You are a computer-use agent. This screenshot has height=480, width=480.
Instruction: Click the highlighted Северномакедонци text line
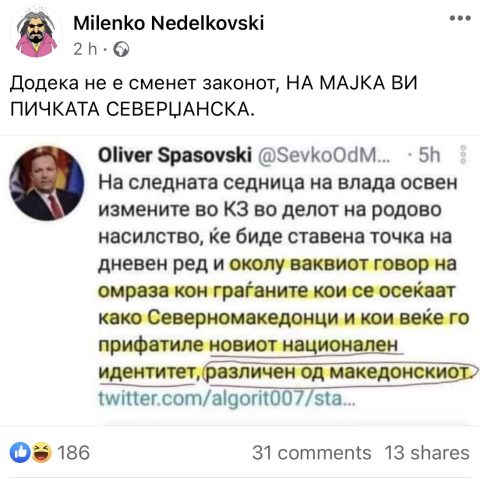point(284,317)
